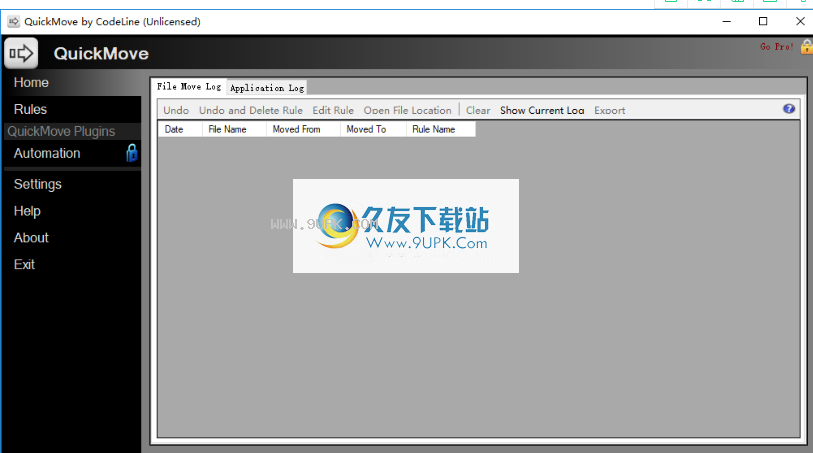813x453 pixels.
Task: Click Show Current Log
Action: pos(542,110)
